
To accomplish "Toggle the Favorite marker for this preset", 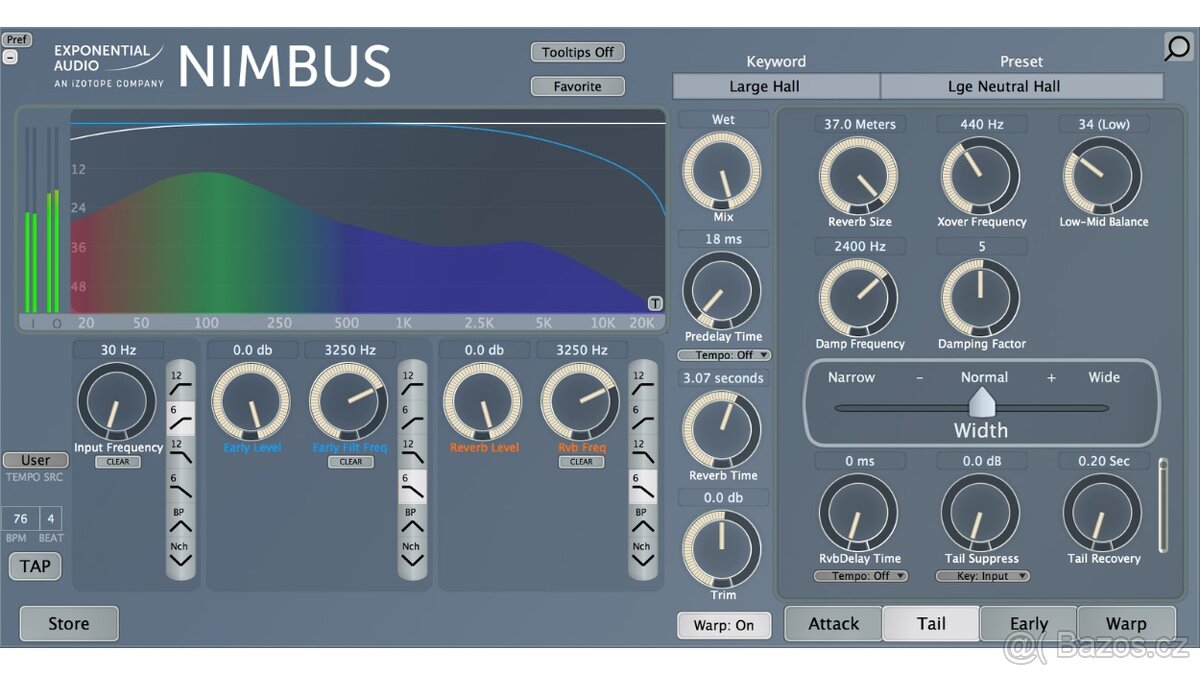I will [577, 86].
